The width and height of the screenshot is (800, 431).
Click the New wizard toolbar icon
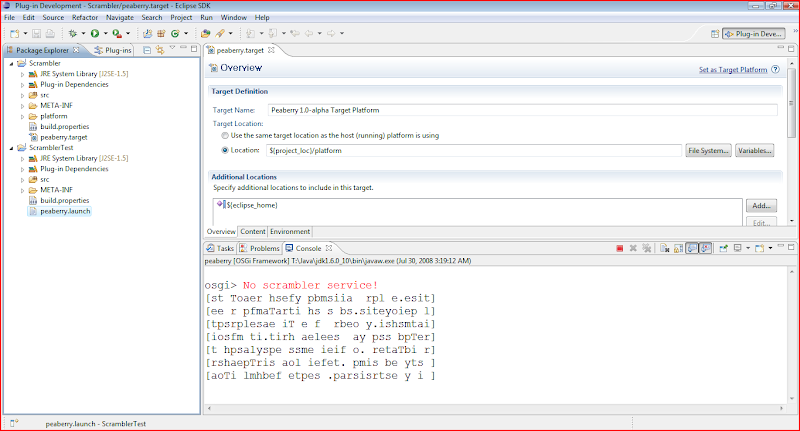pos(14,34)
